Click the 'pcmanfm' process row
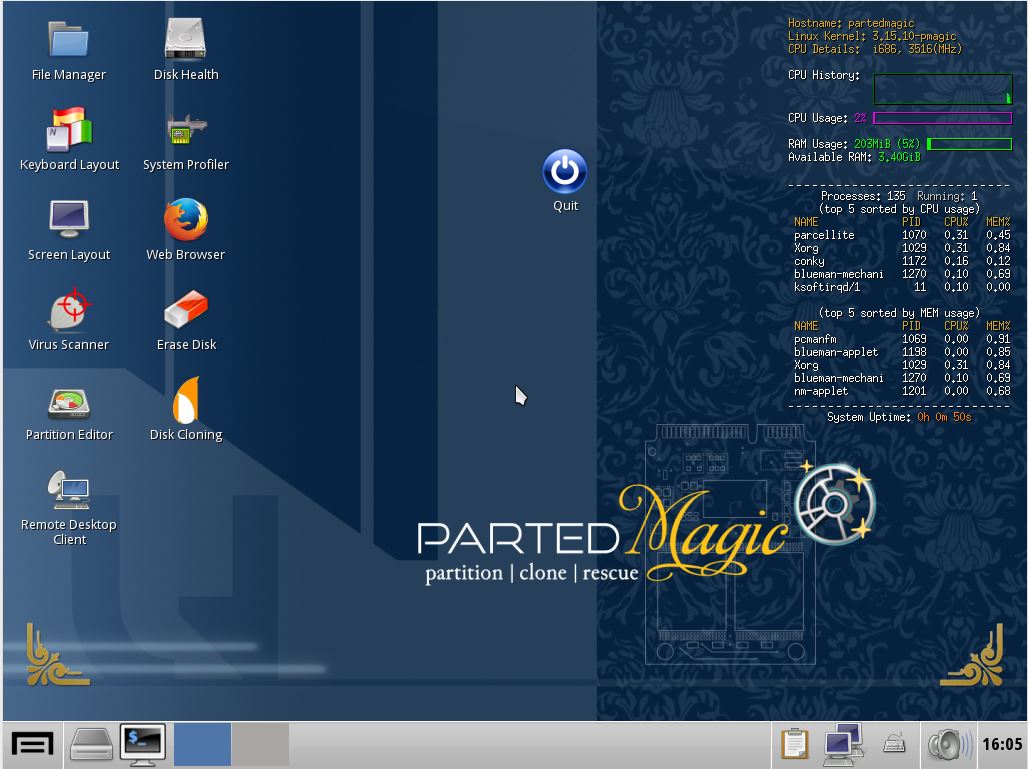This screenshot has width=1028, height=769. [x=902, y=339]
